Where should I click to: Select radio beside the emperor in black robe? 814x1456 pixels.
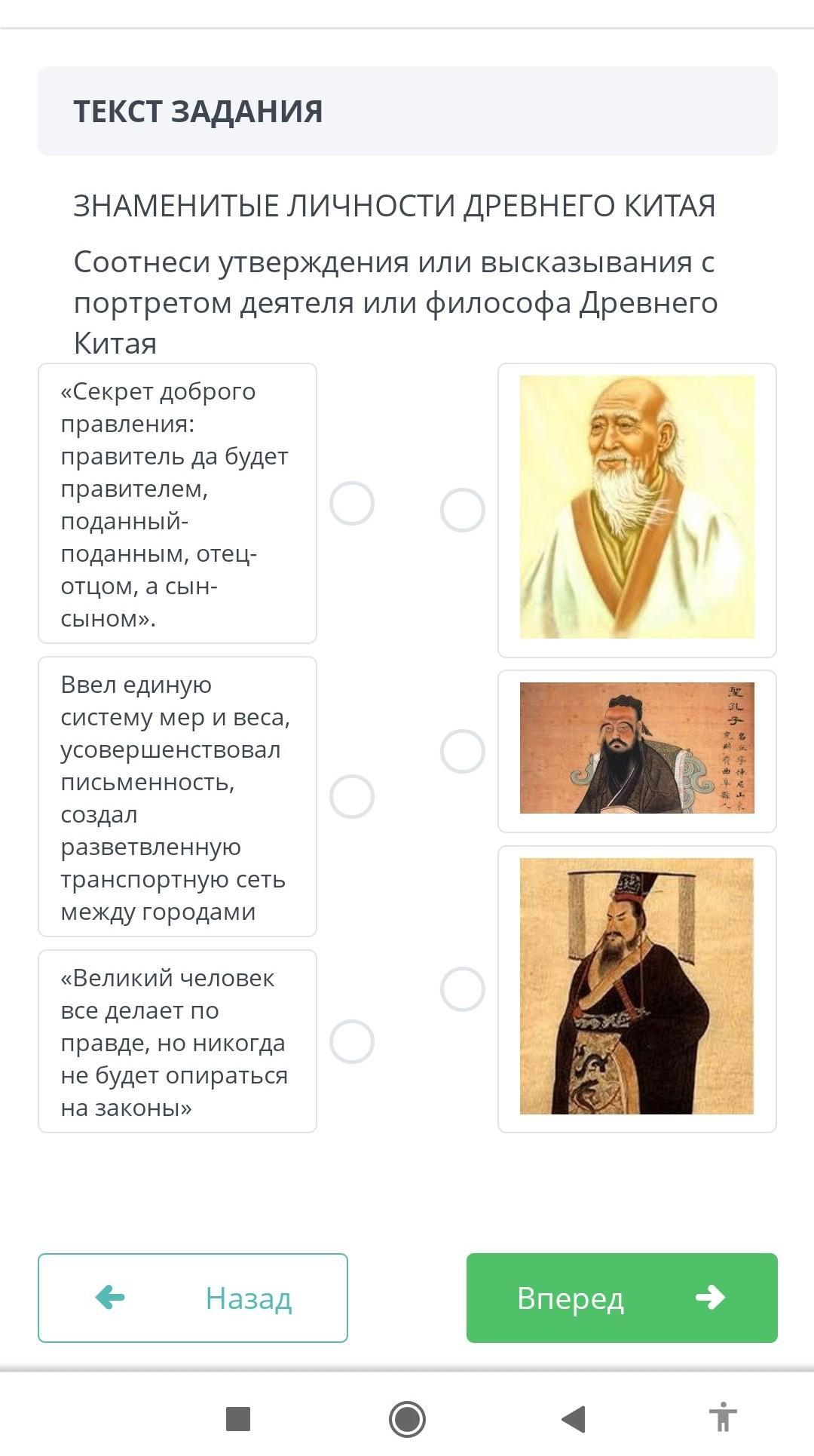(x=462, y=989)
